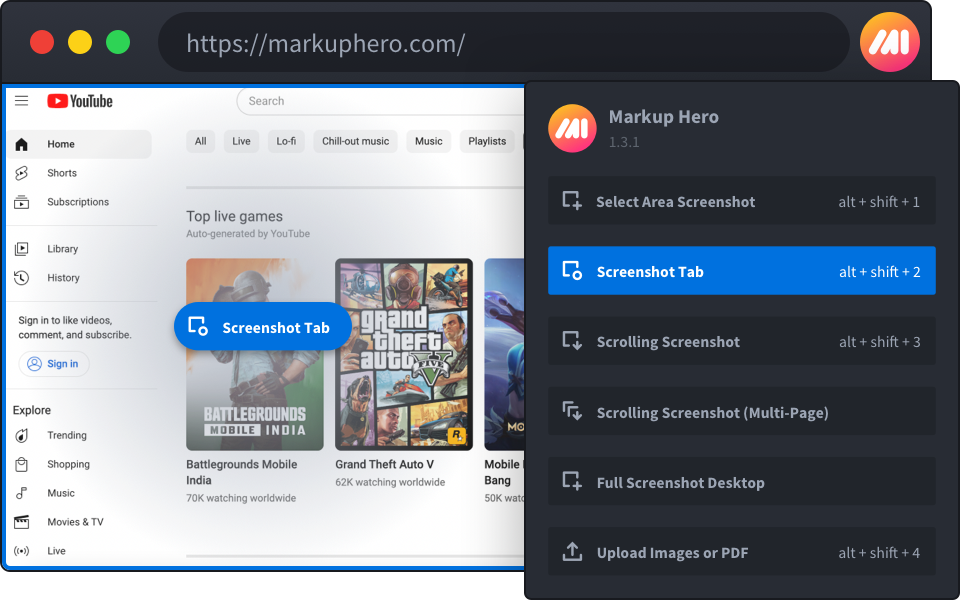Click the icon on floating Screenshot Tab button
Image resolution: width=960 pixels, height=600 pixels.
click(x=198, y=326)
